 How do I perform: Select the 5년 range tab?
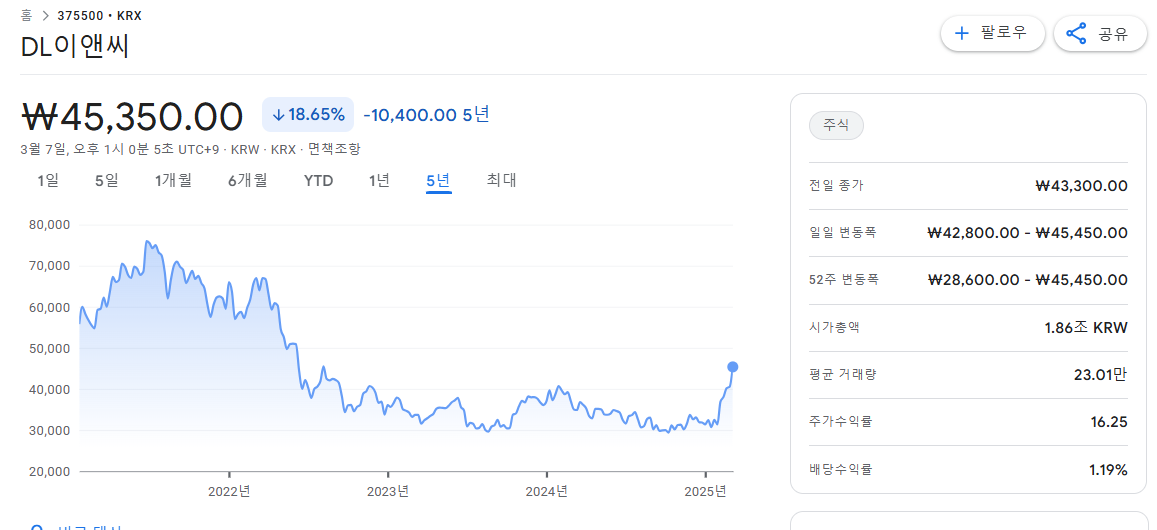pos(438,180)
